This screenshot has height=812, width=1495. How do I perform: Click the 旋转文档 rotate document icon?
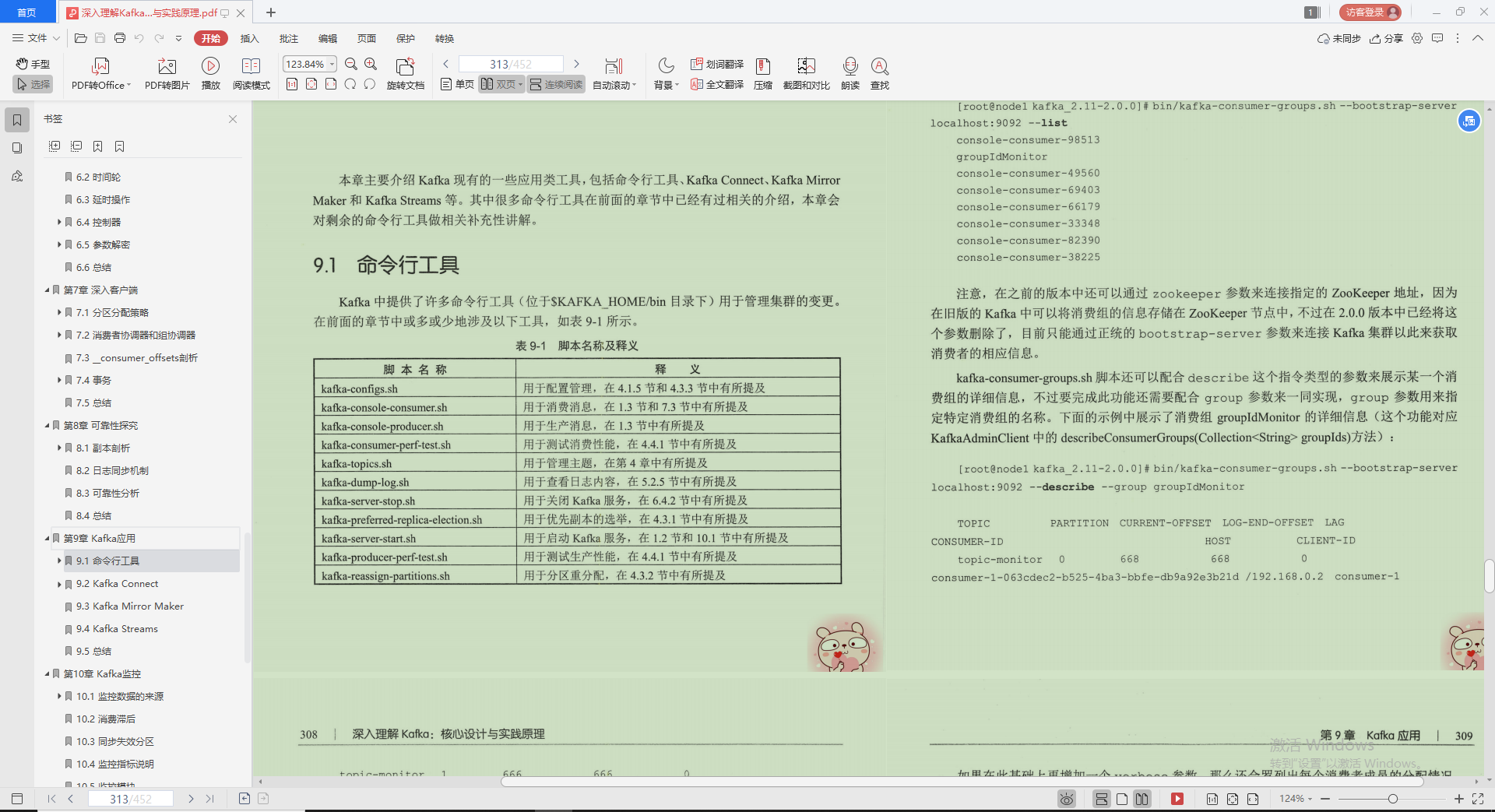tap(405, 72)
